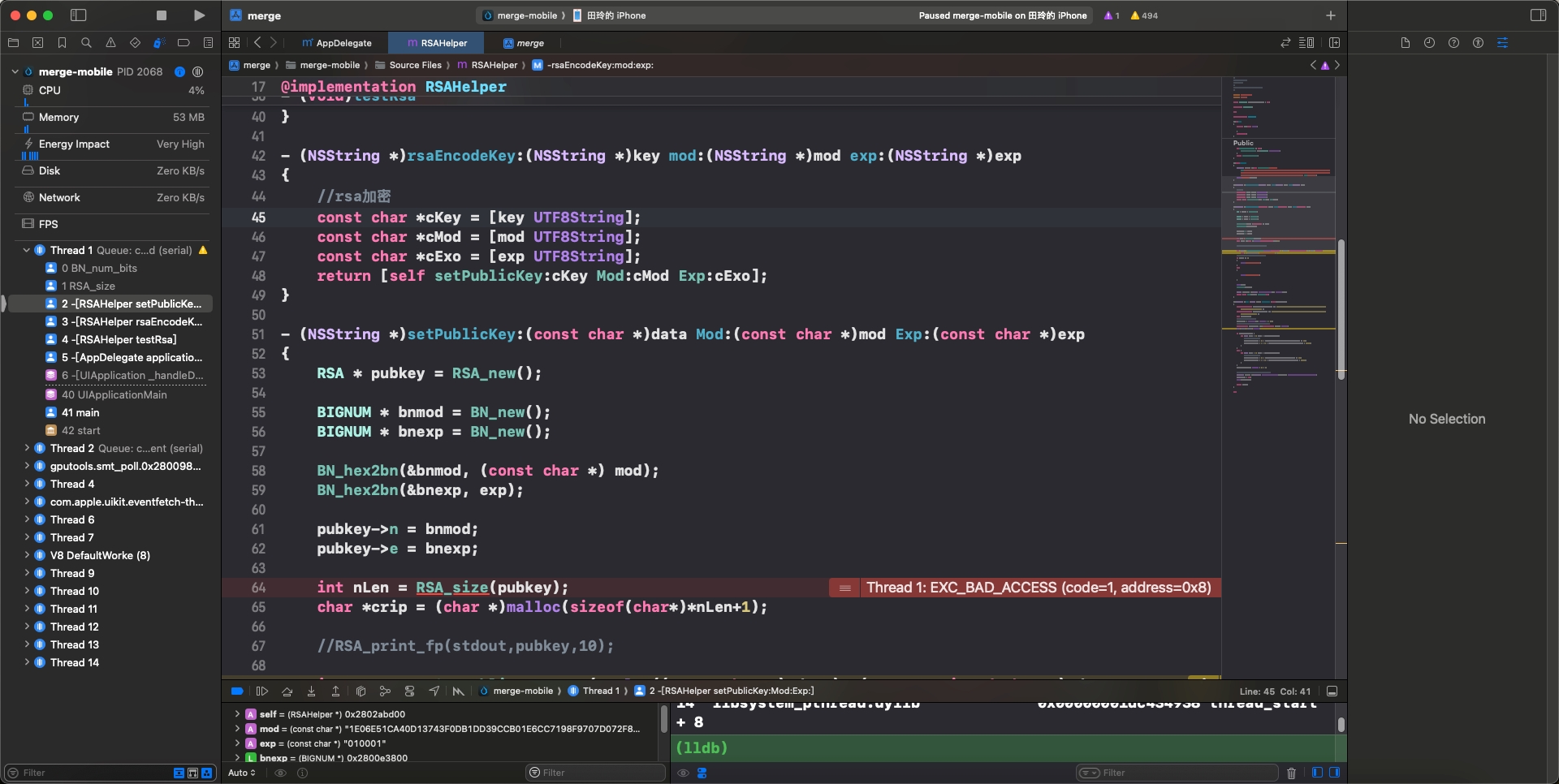This screenshot has width=1559, height=784.
Task: Switch to the merge project tab
Action: click(524, 43)
